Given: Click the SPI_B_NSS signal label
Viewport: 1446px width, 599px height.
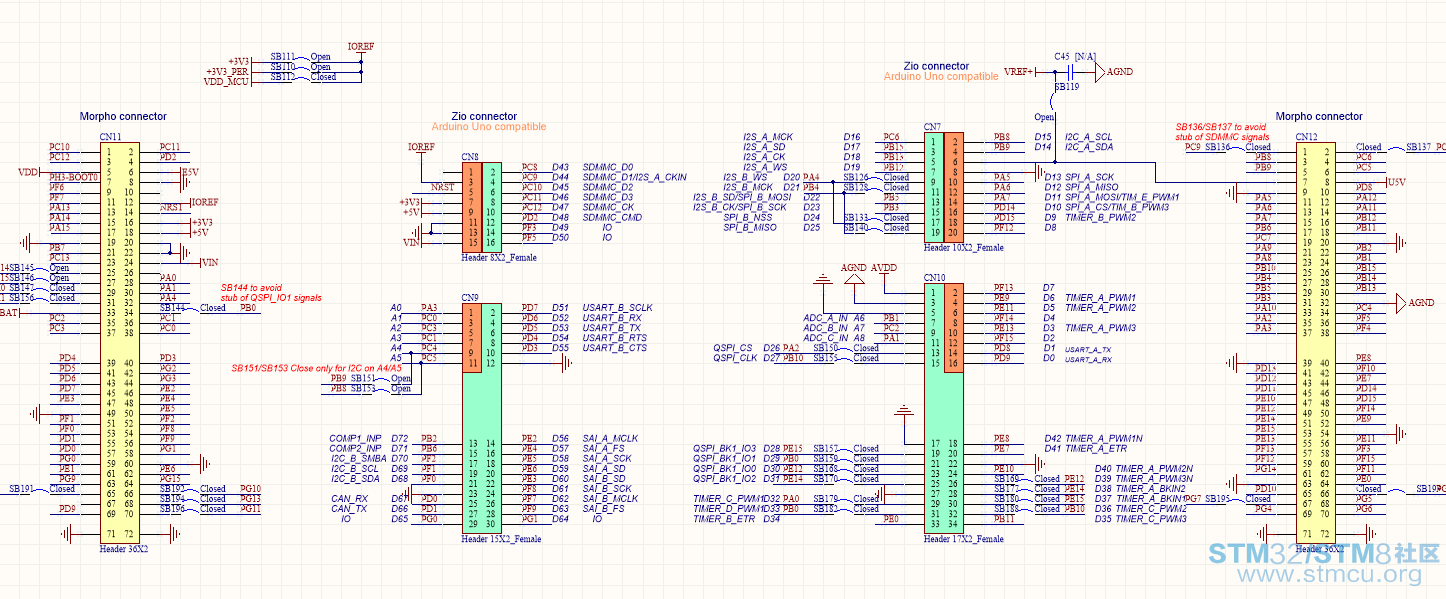Looking at the screenshot, I should click(x=748, y=217).
